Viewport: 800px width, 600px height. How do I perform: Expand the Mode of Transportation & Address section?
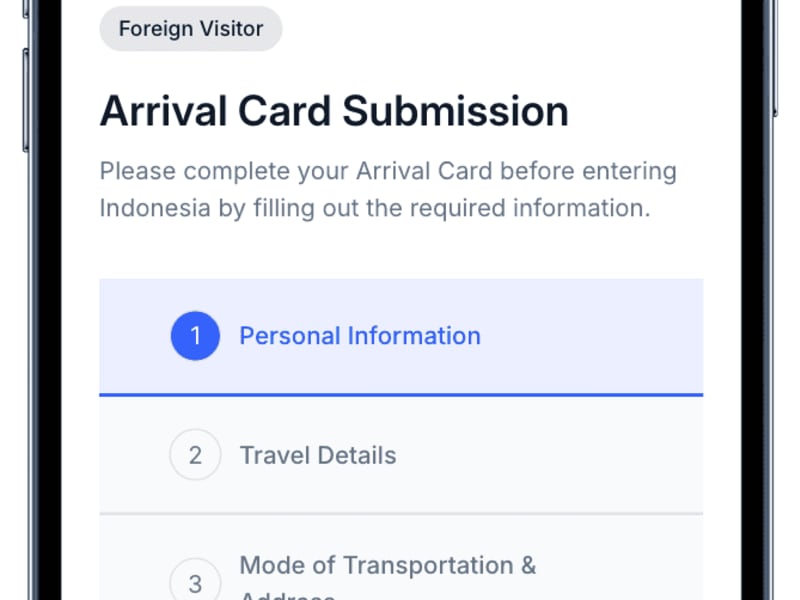click(x=389, y=565)
